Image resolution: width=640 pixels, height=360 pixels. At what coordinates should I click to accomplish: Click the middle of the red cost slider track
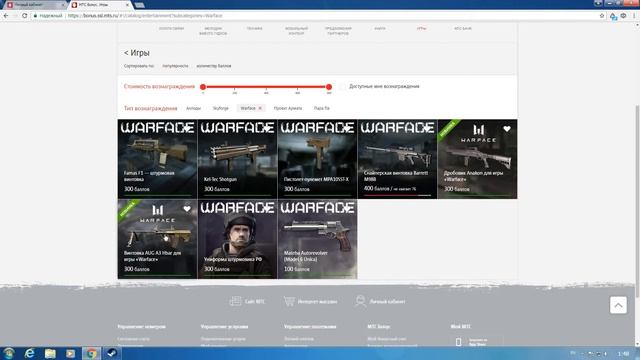click(x=266, y=87)
